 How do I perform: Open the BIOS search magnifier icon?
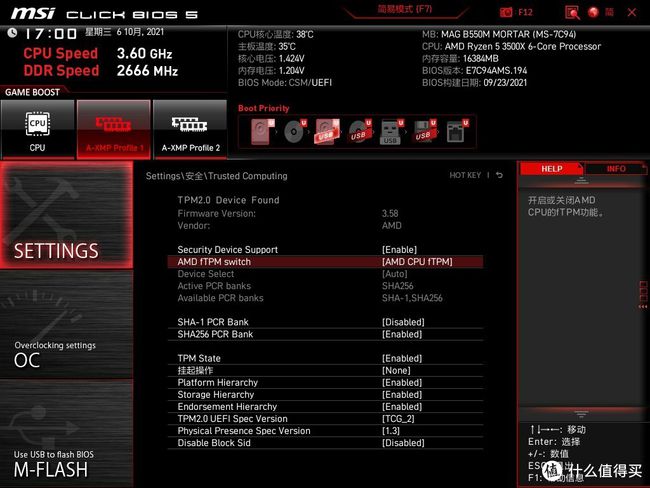(x=572, y=12)
